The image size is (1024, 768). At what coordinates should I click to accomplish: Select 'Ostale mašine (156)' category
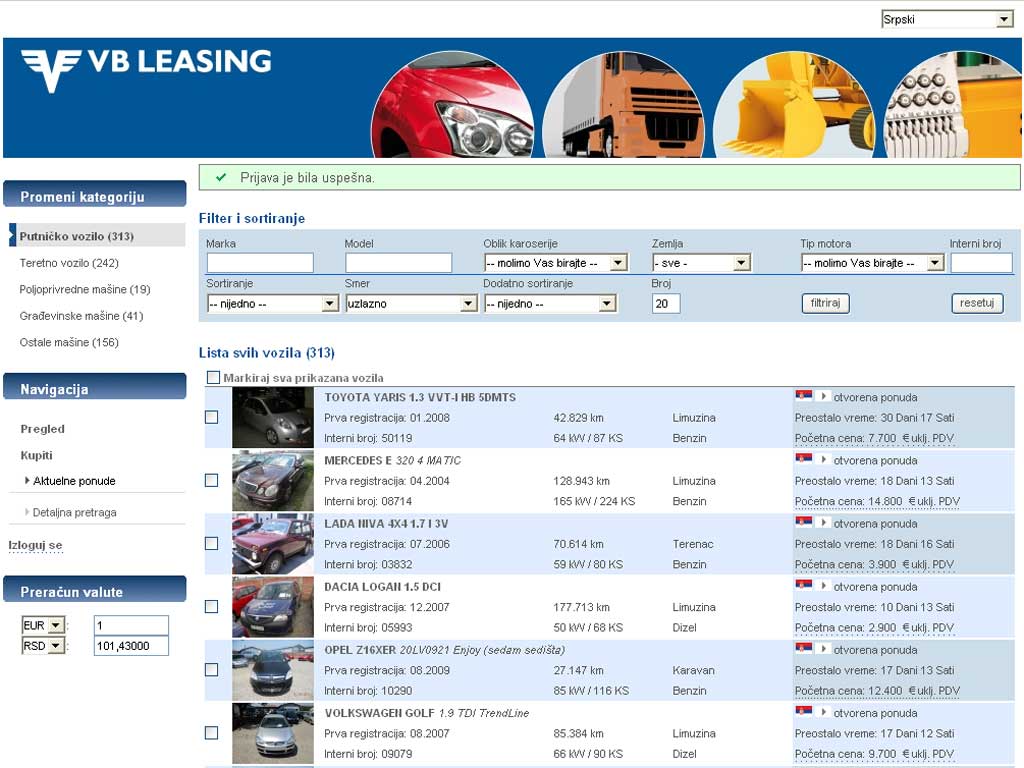(x=69, y=342)
